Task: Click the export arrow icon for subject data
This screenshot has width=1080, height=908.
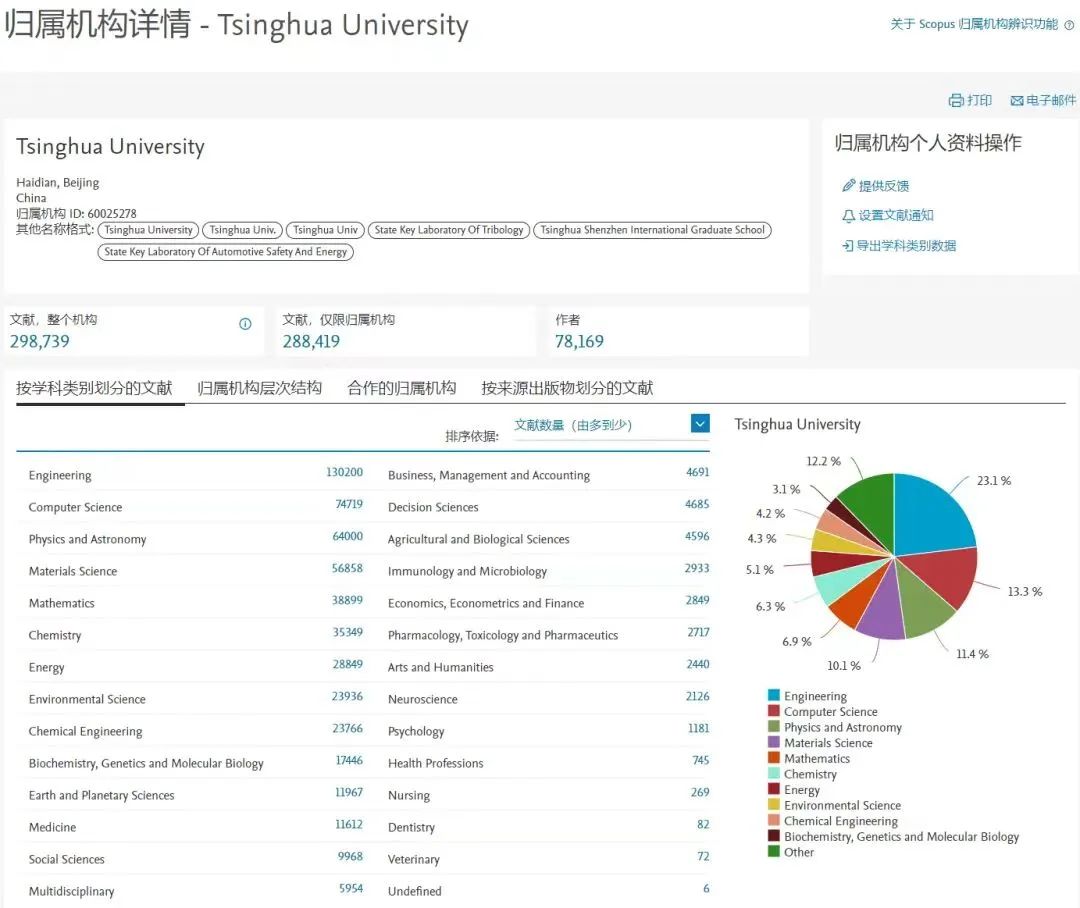Action: (x=848, y=246)
